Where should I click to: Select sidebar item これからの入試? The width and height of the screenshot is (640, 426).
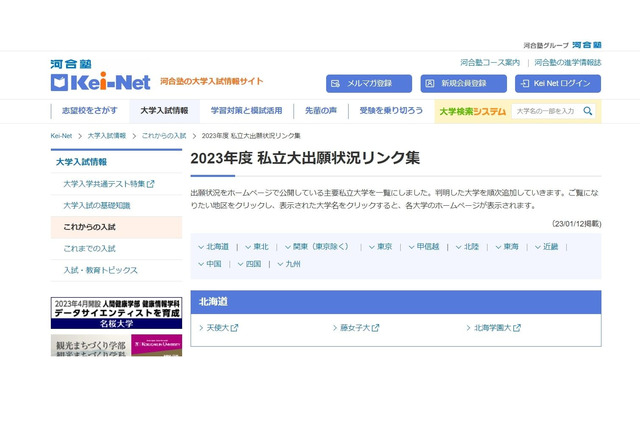(x=116, y=227)
